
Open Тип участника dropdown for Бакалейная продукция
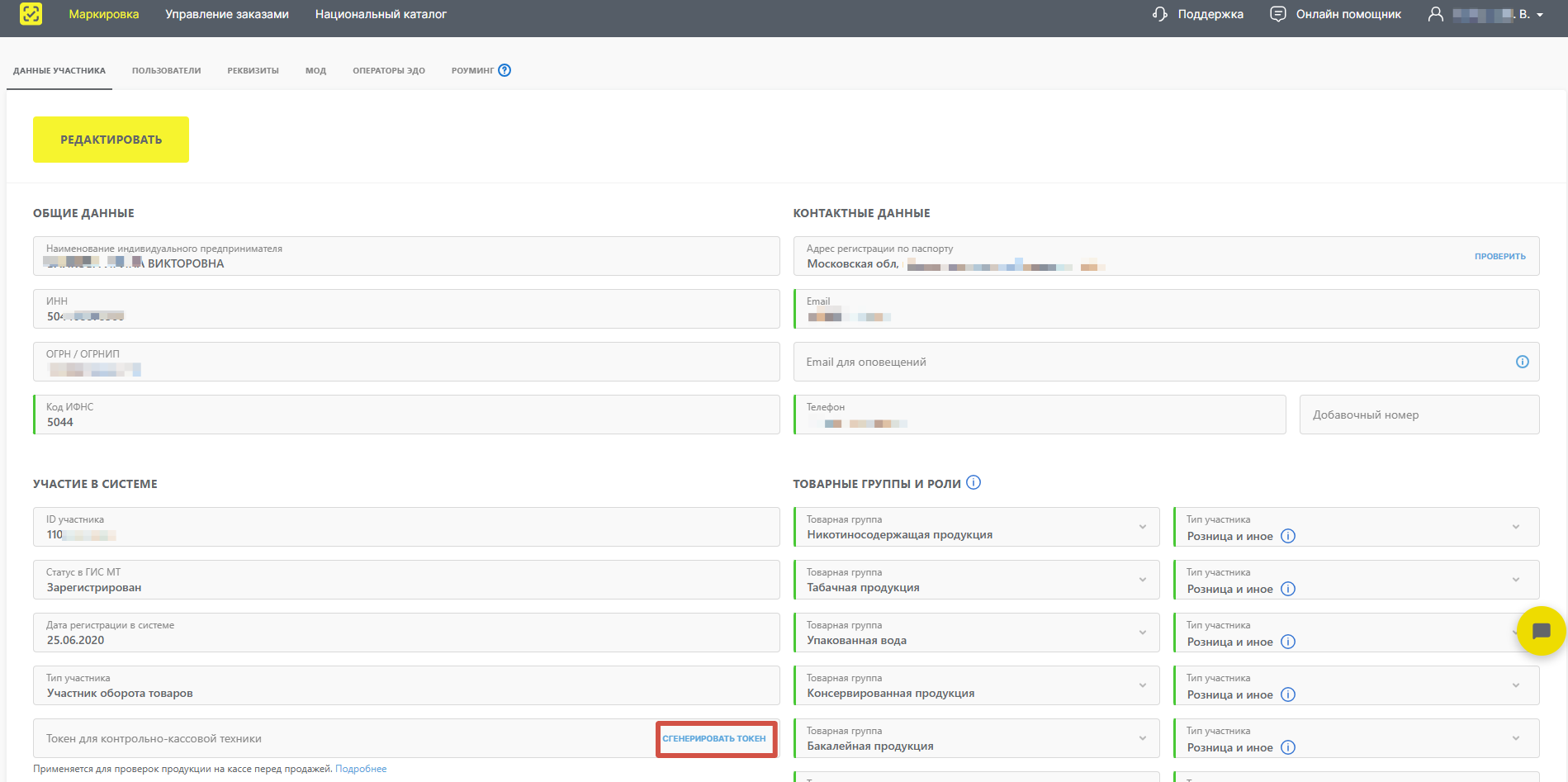point(1516,738)
